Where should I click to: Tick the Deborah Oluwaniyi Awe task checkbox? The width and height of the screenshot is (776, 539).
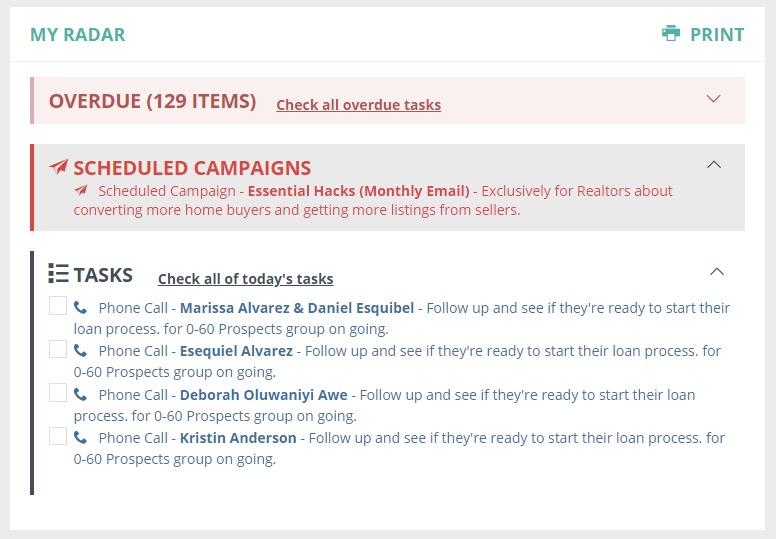(58, 393)
